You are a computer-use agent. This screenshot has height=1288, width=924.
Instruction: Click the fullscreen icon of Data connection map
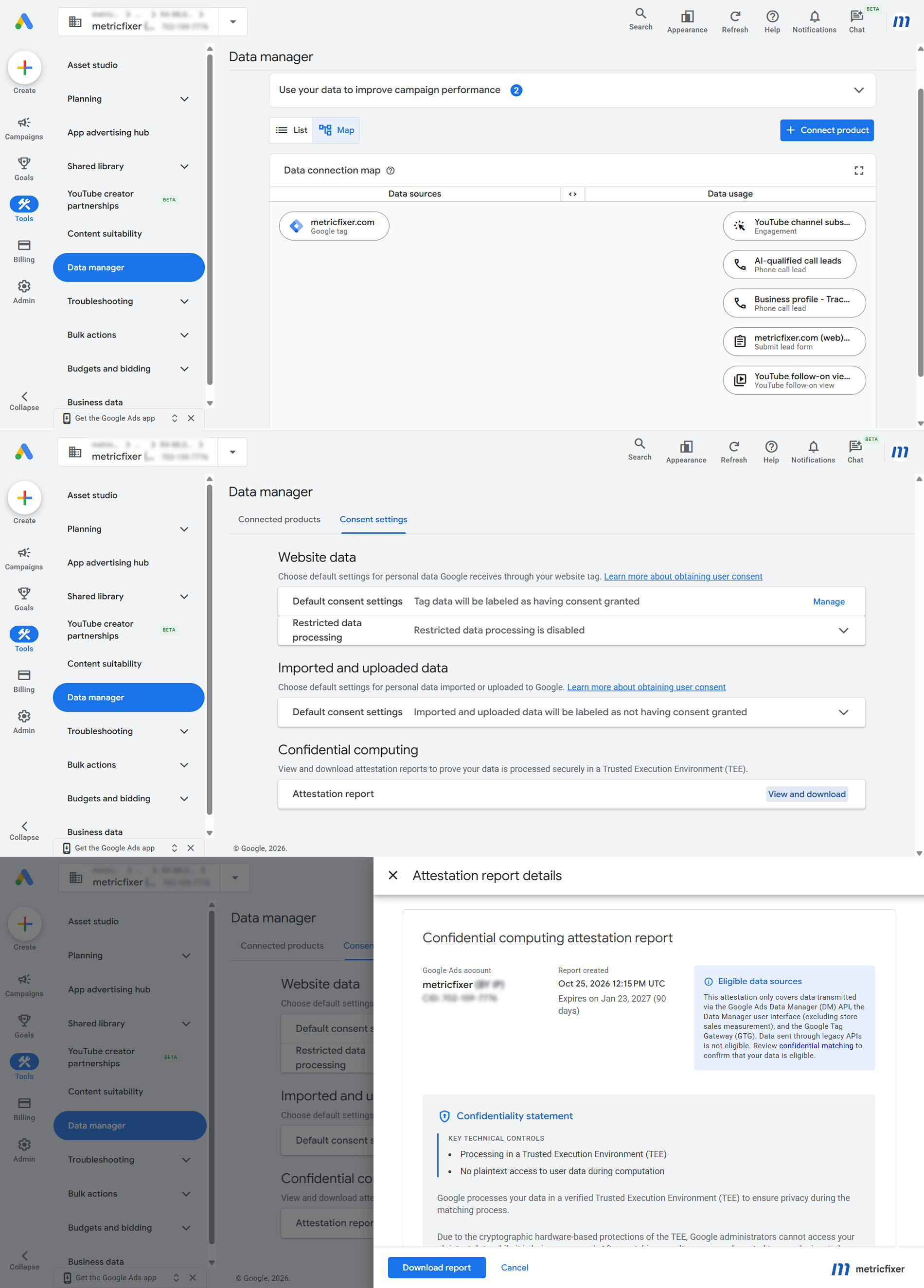pyautogui.click(x=859, y=170)
